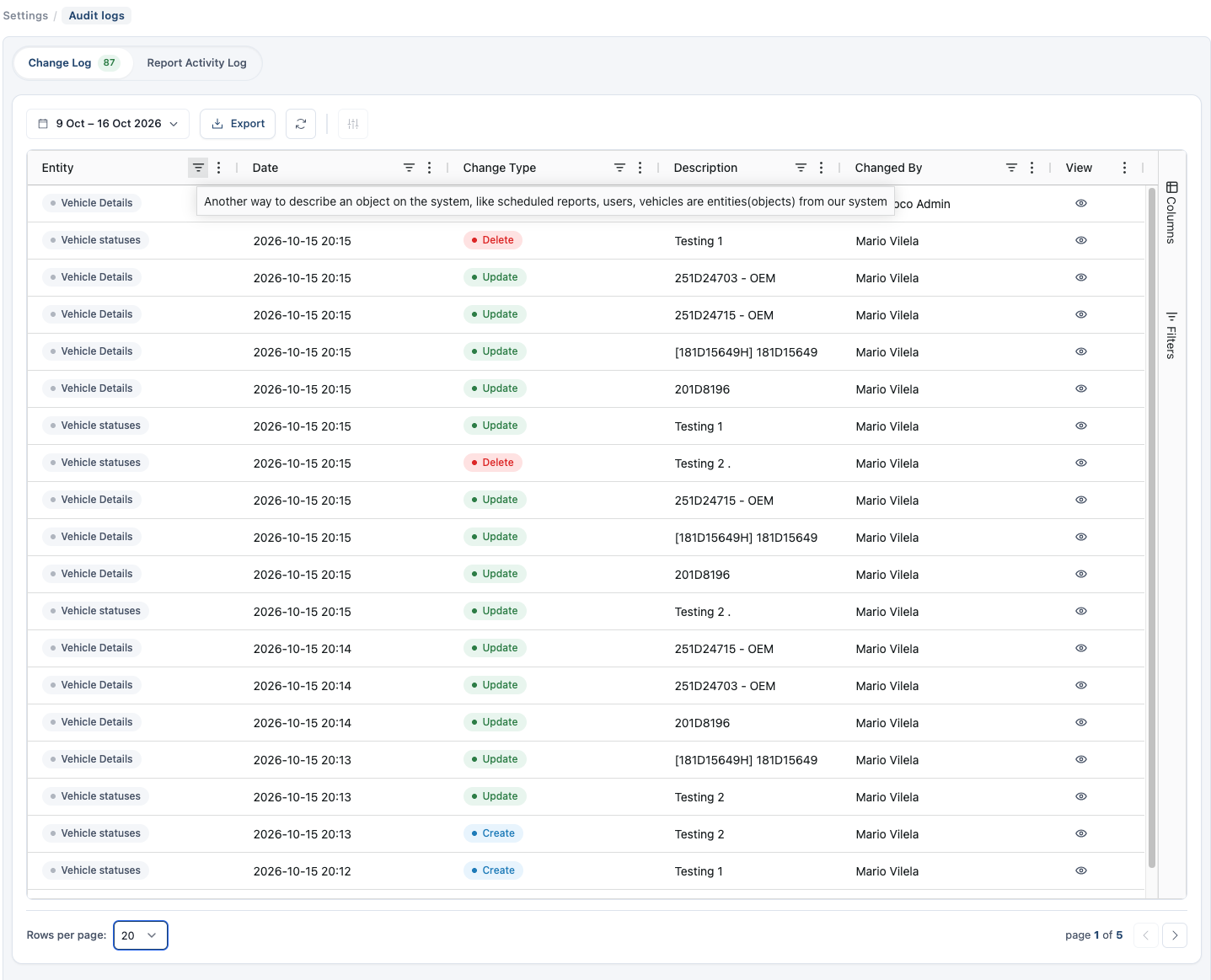Open the Description column three-dot menu
The width and height of the screenshot is (1211, 980).
[x=822, y=168]
